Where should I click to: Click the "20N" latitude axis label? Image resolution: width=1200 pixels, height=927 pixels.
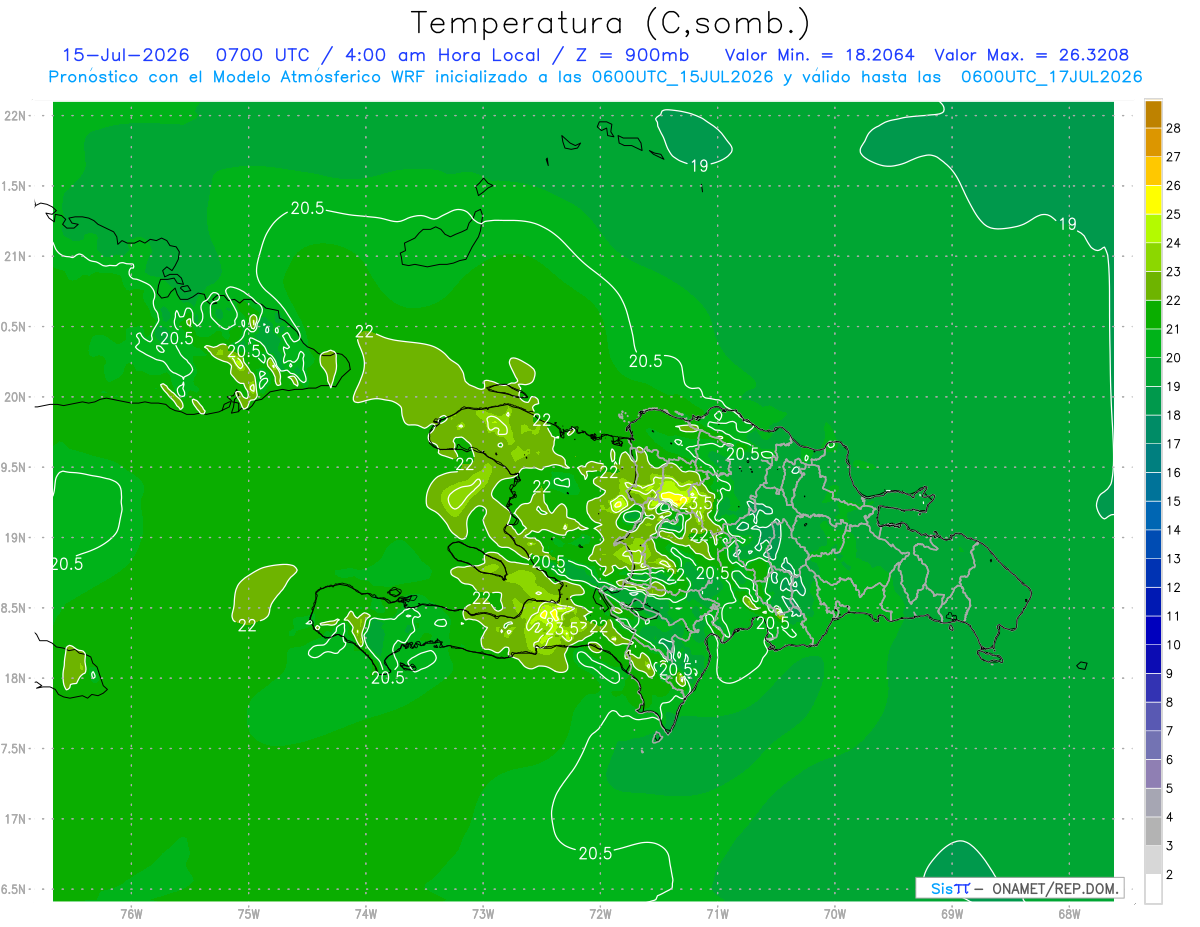14,397
